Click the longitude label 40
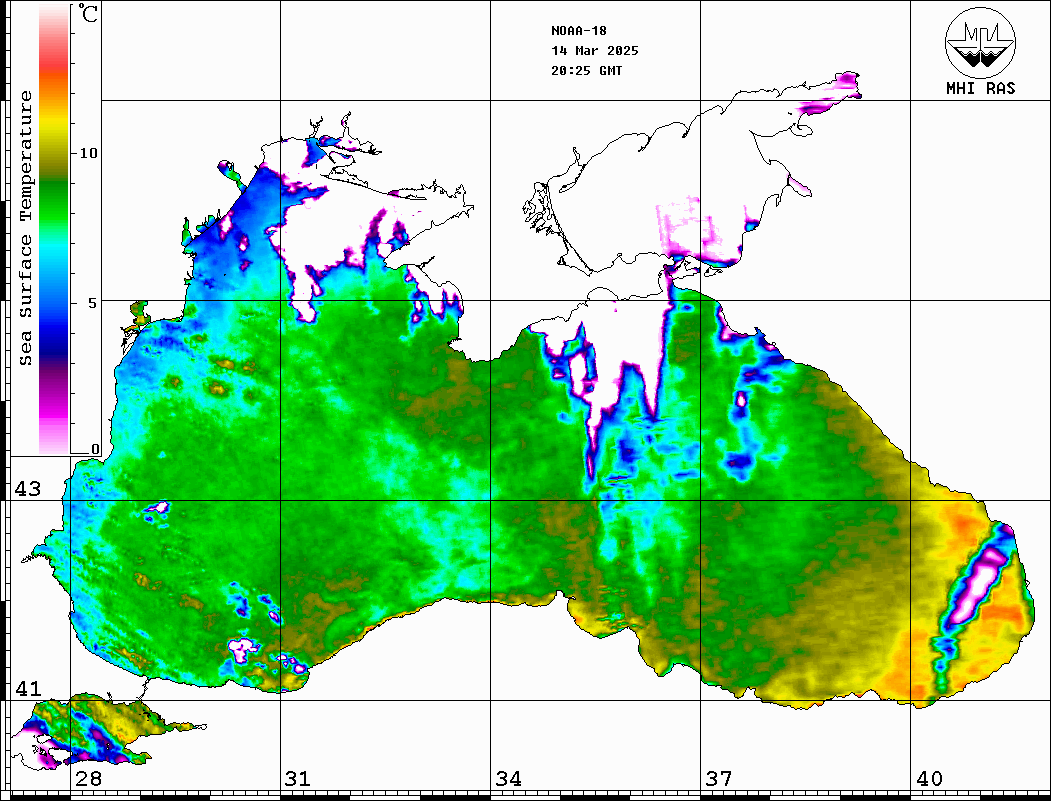Image resolution: width=1051 pixels, height=801 pixels. pos(928,779)
